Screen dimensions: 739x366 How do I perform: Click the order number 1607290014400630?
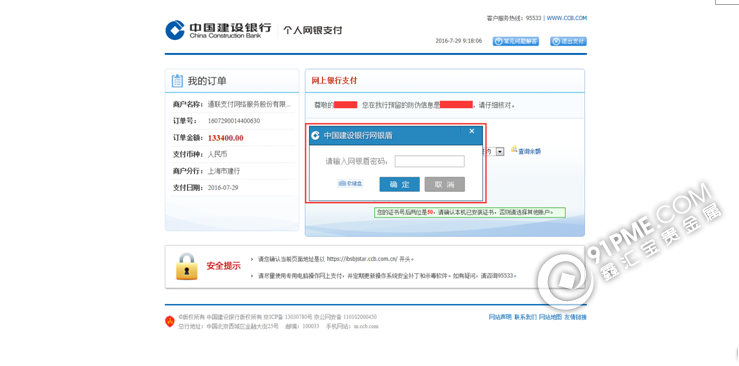click(x=234, y=121)
